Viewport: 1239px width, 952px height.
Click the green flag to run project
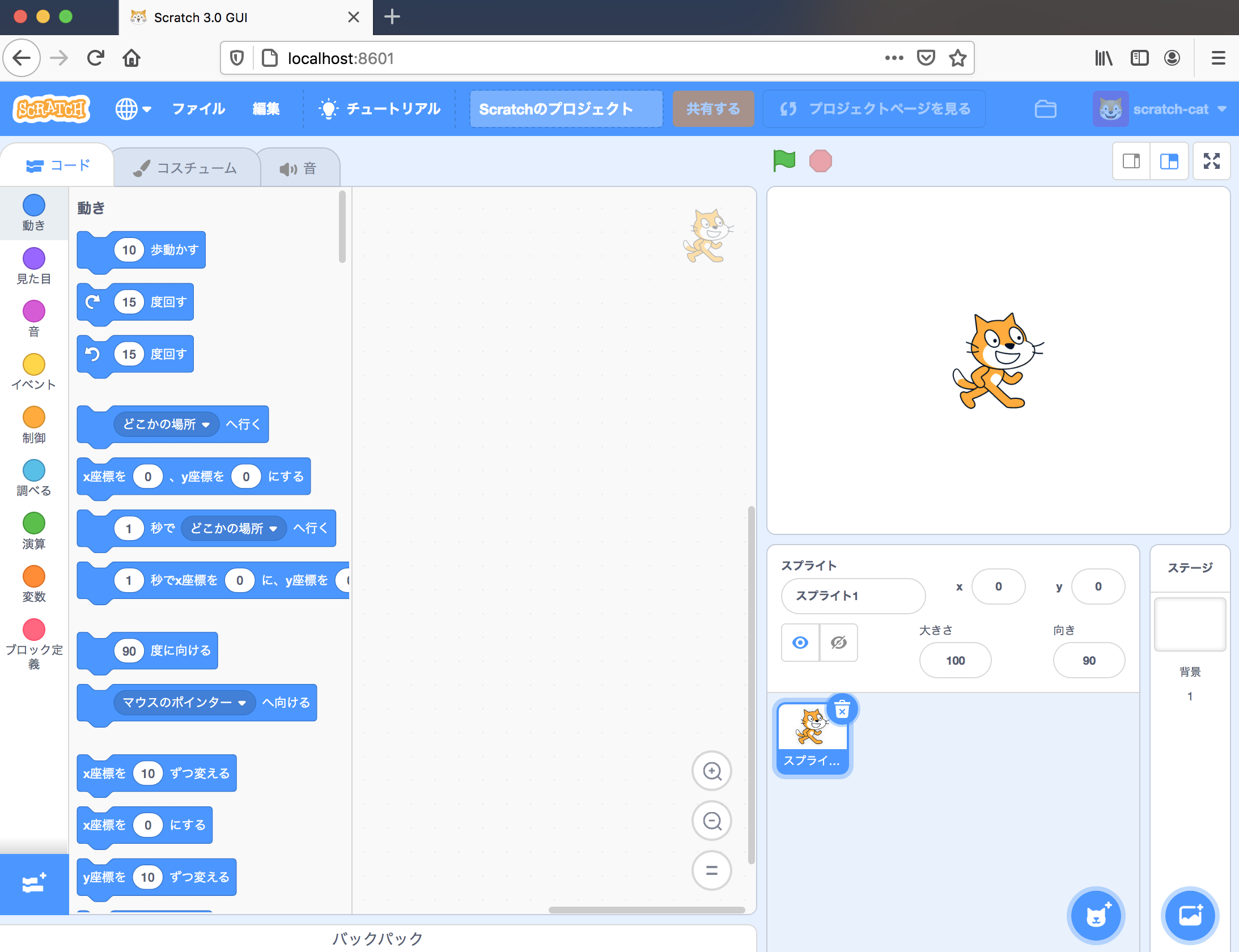(x=784, y=161)
